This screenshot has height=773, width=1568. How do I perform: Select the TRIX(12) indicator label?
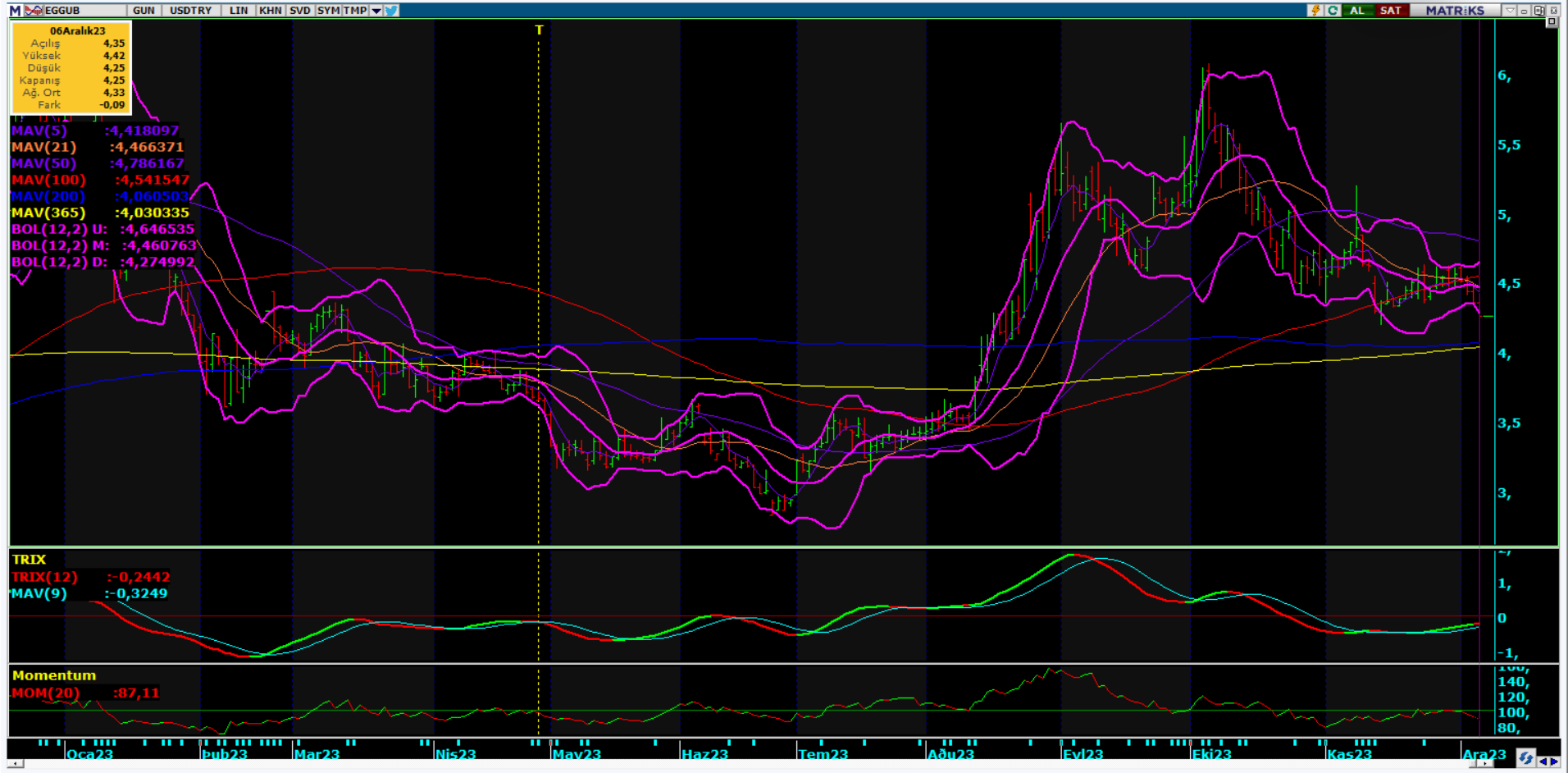(44, 577)
